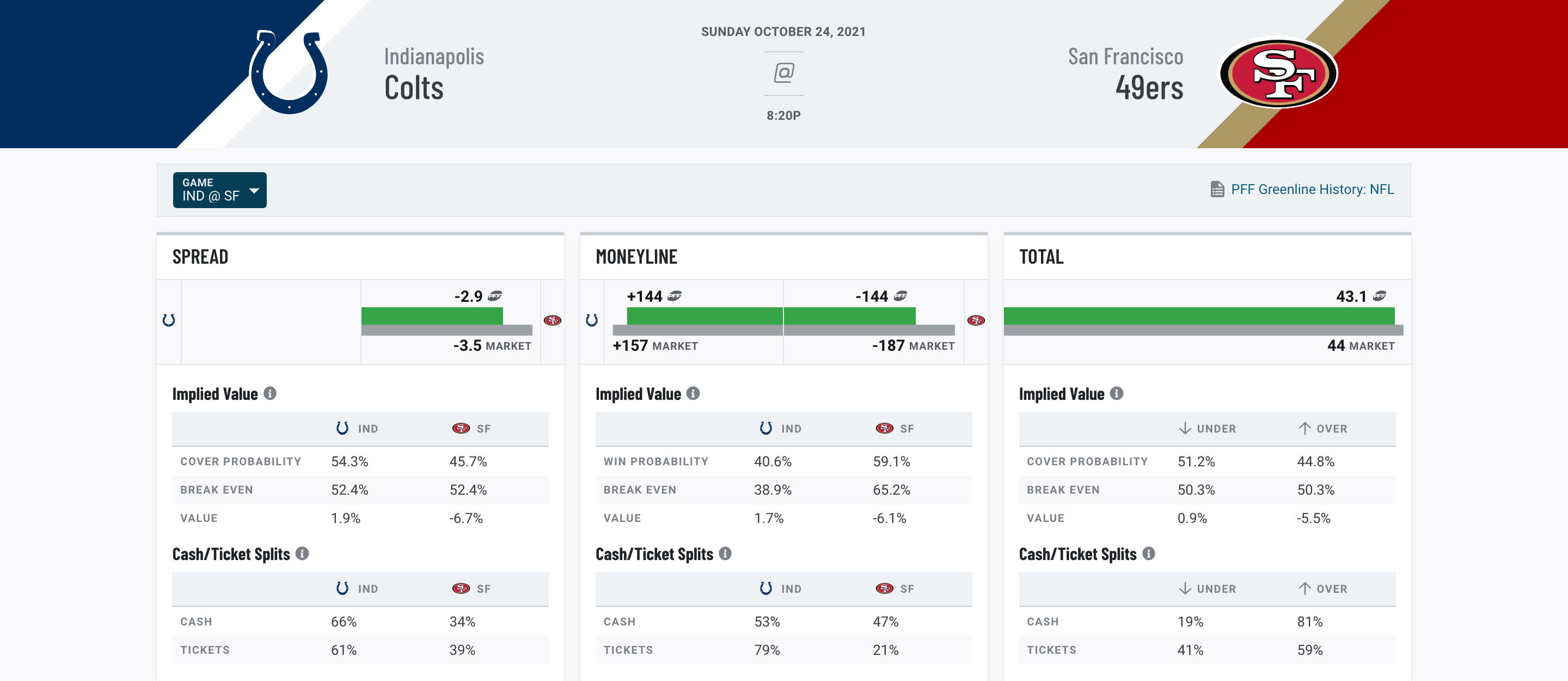
Task: Click spread cash split 66% for IND
Action: 344,622
